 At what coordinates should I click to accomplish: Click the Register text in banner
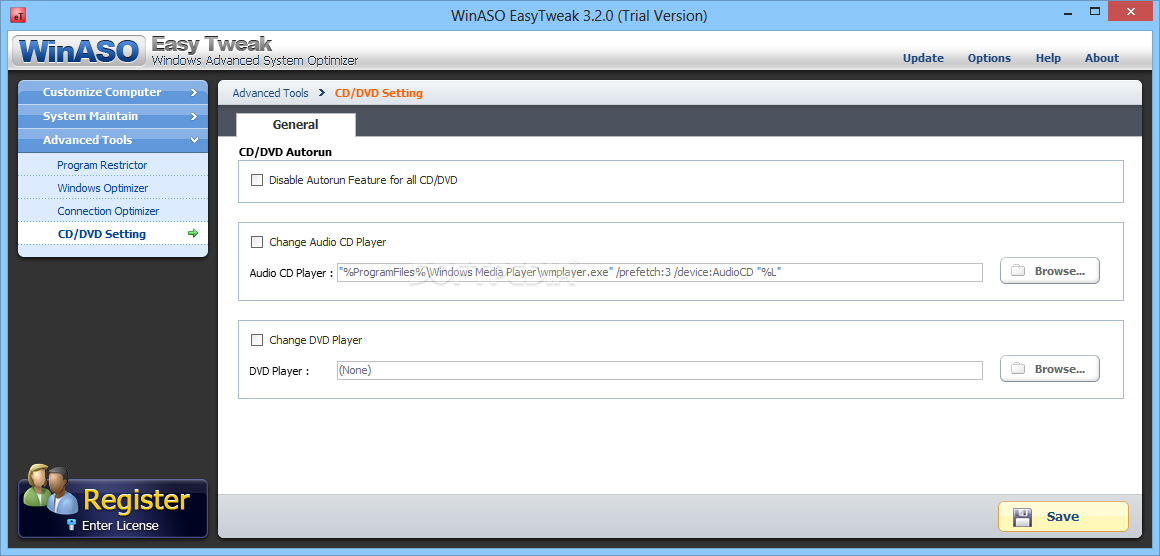(x=137, y=501)
